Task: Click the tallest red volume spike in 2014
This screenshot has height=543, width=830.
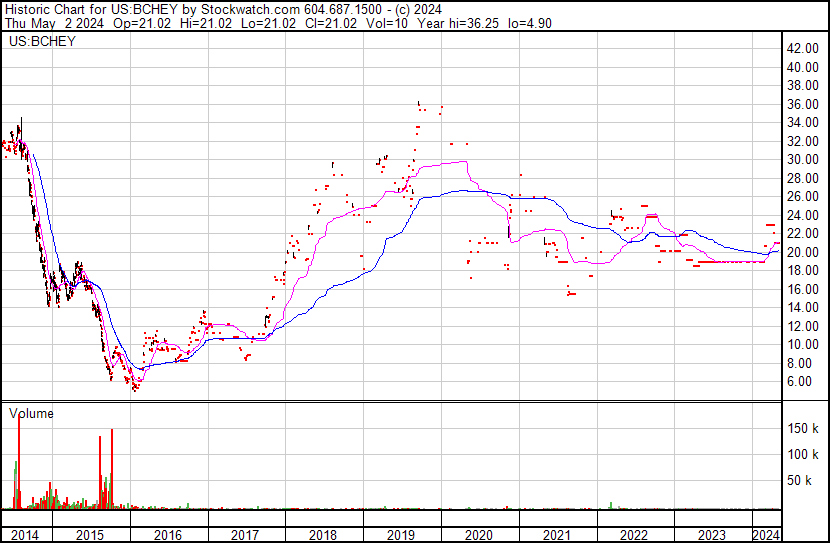Action: 18,460
